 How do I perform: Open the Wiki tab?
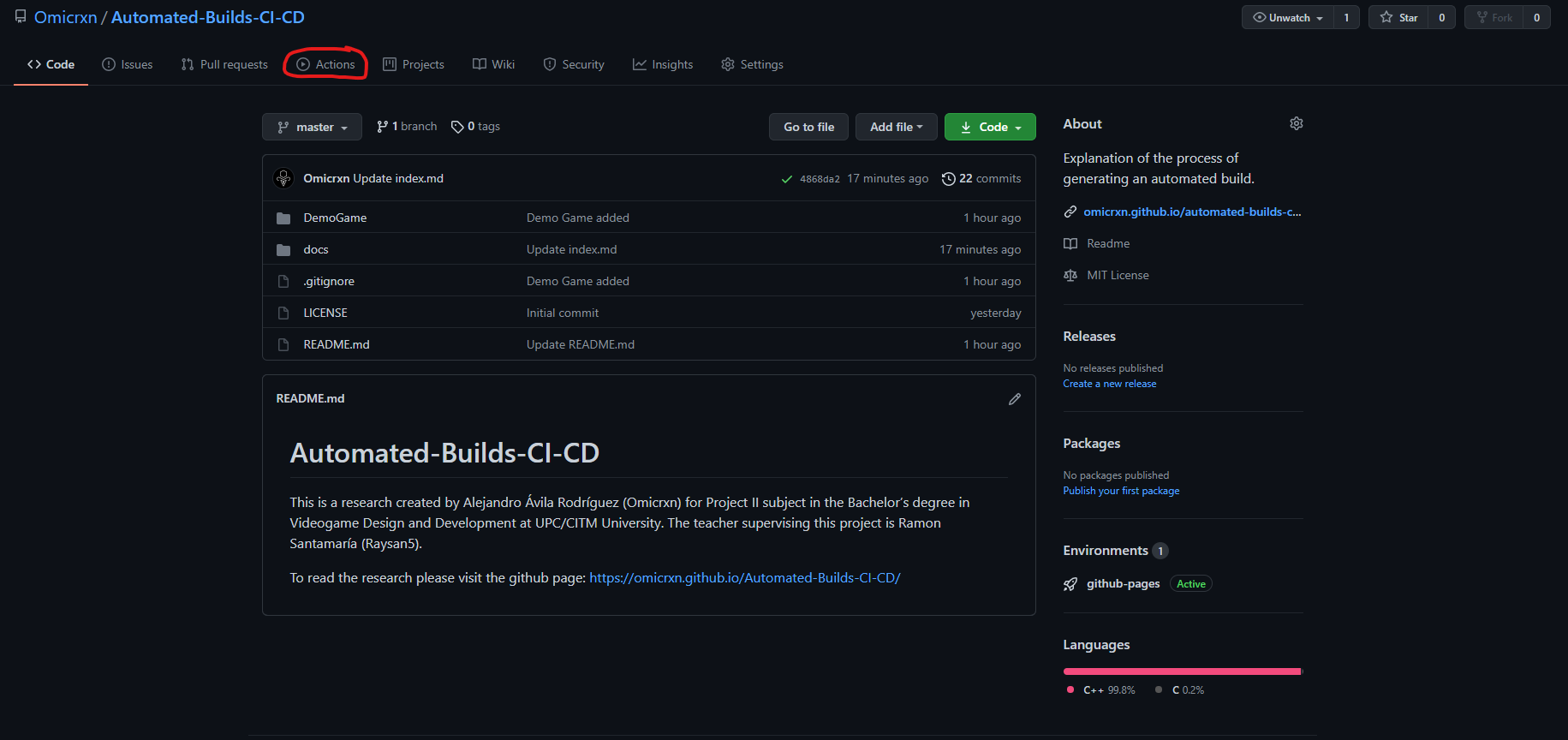[493, 64]
